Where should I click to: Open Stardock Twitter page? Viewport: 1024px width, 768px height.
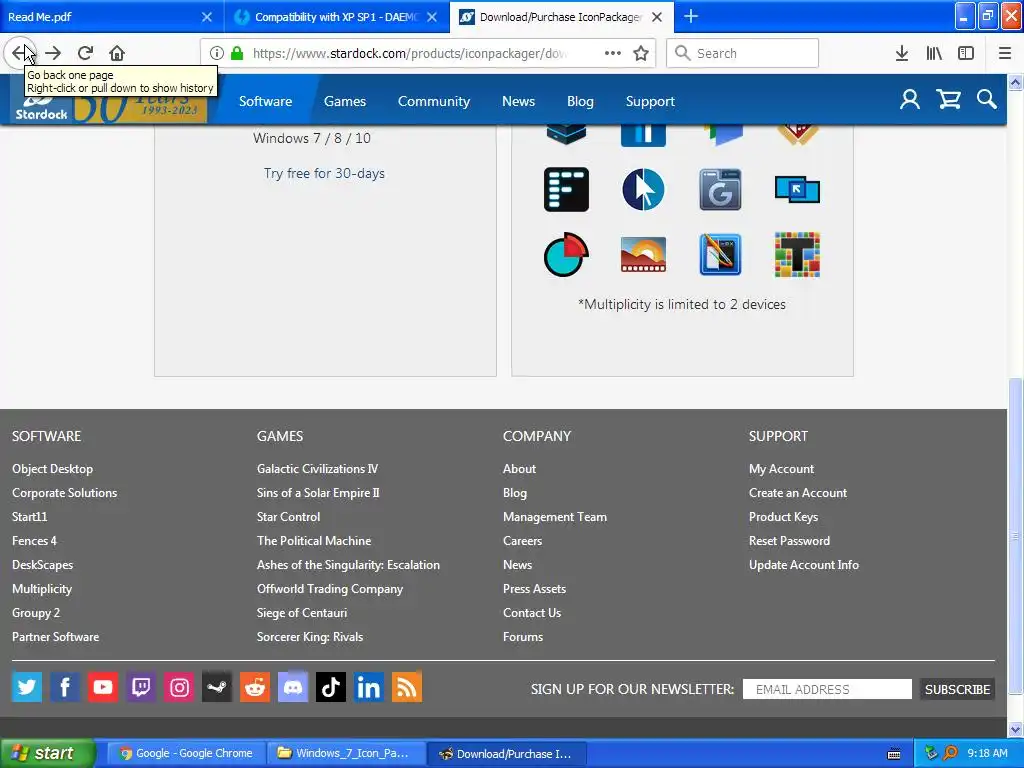(x=27, y=687)
